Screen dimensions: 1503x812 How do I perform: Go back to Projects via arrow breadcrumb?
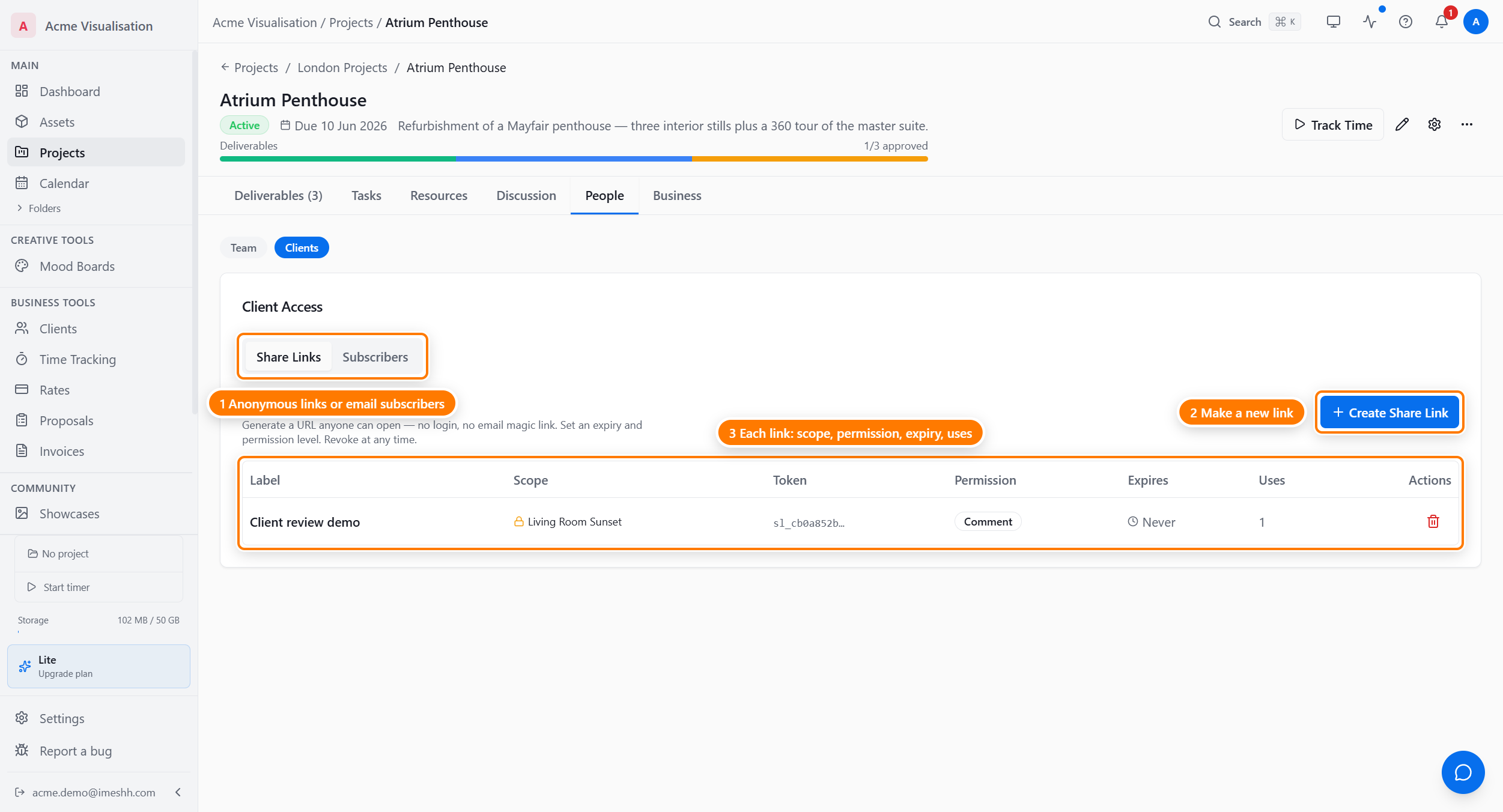coord(249,67)
